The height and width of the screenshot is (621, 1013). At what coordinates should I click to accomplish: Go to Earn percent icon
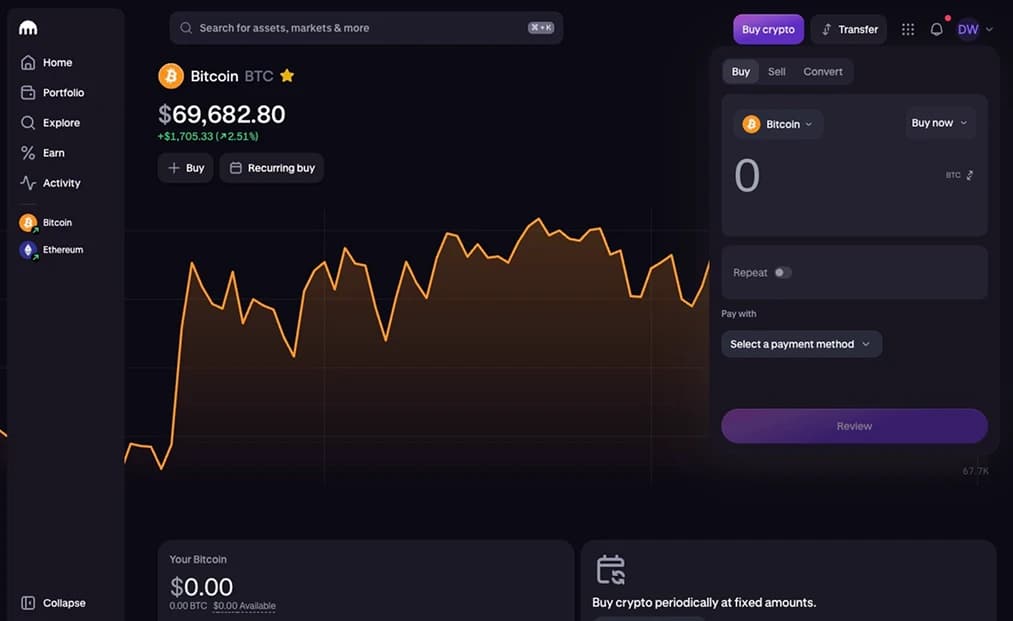(28, 153)
